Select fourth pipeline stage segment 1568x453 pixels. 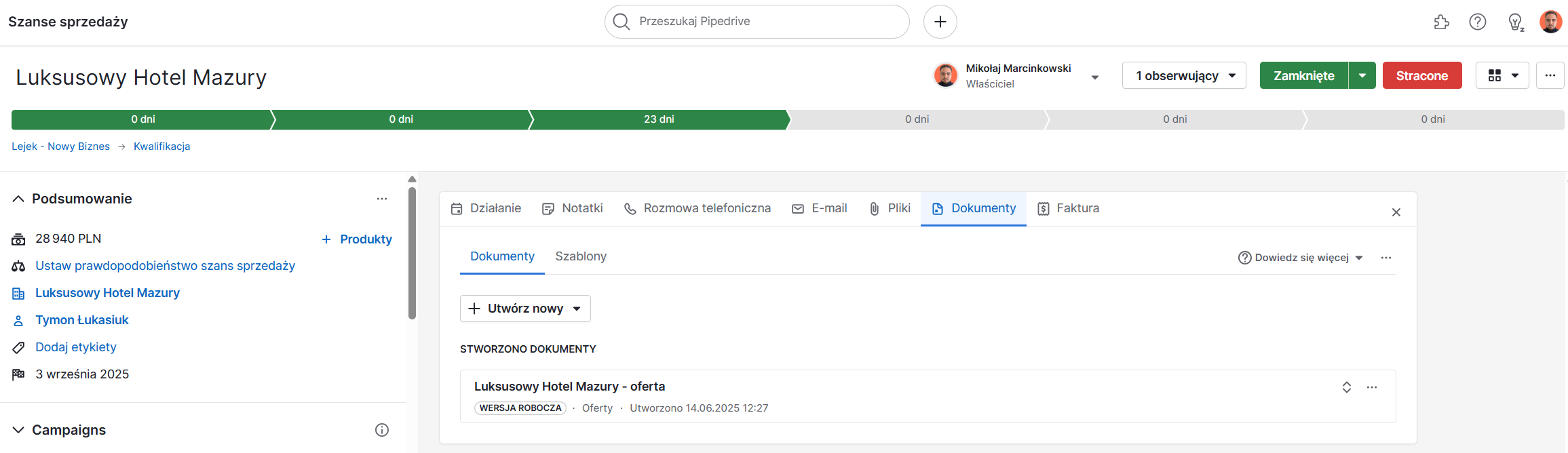pos(917,119)
